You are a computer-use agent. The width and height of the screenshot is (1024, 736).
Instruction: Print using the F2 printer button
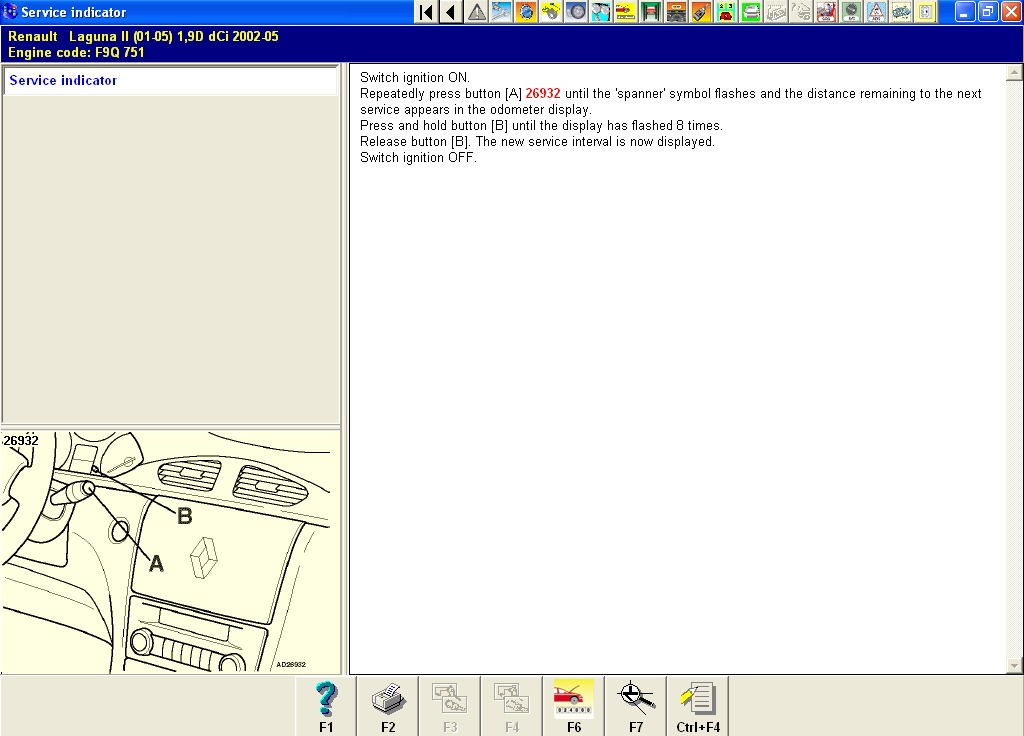[388, 707]
